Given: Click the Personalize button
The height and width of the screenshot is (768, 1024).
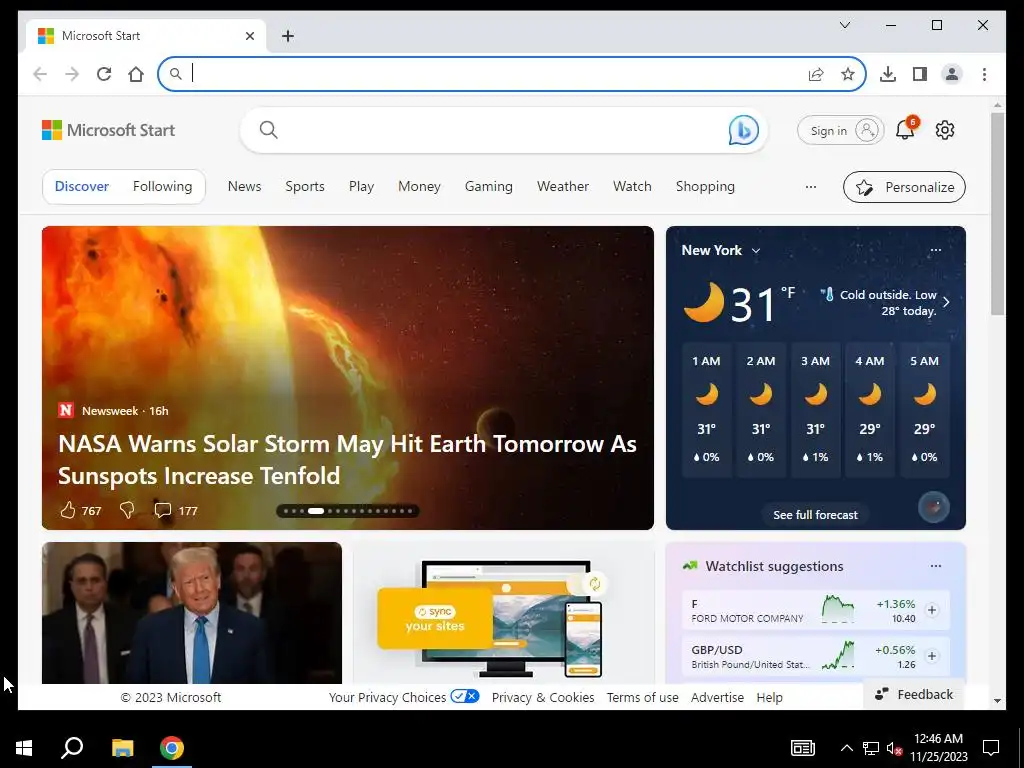Looking at the screenshot, I should coord(904,187).
